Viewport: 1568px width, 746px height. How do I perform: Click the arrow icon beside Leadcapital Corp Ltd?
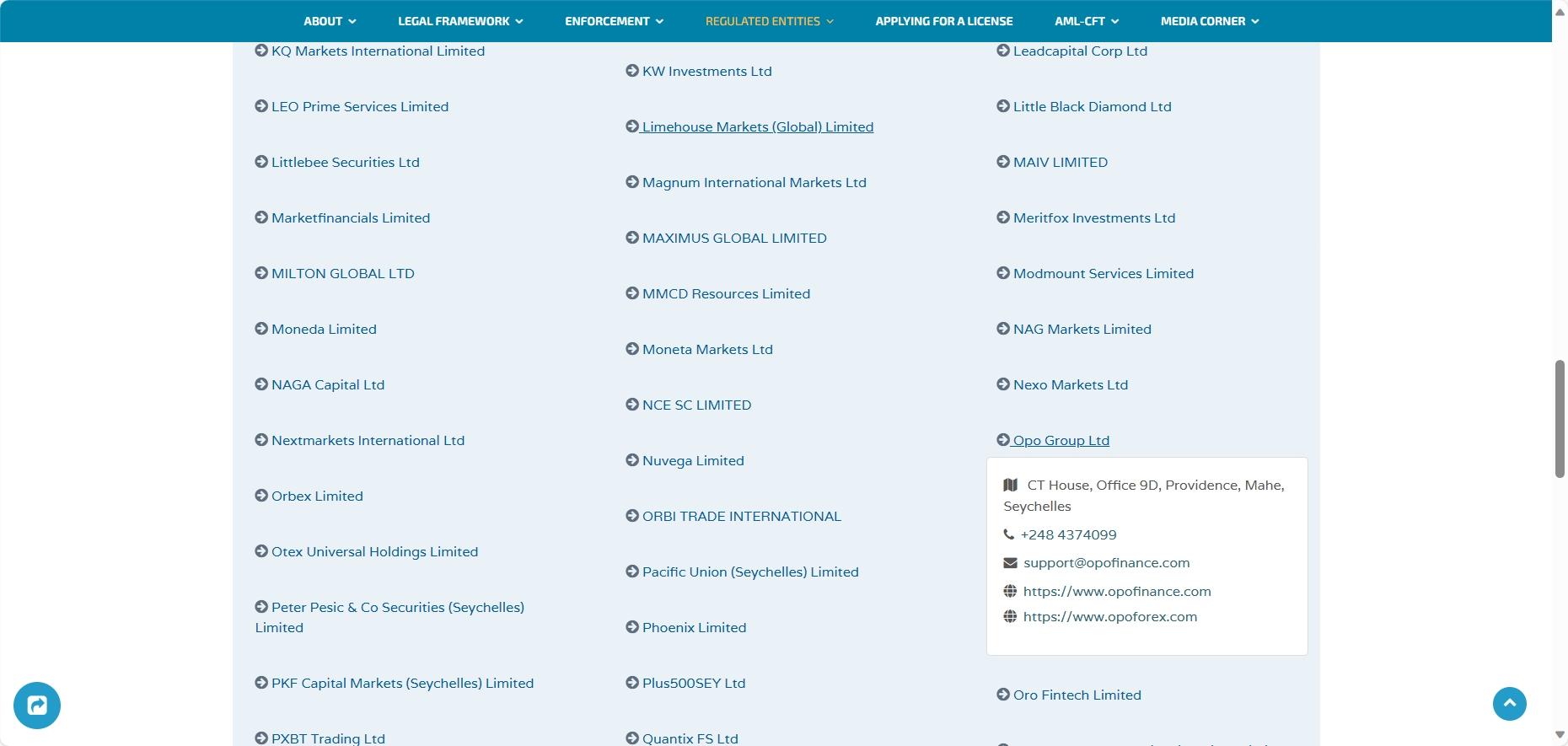[1003, 51]
